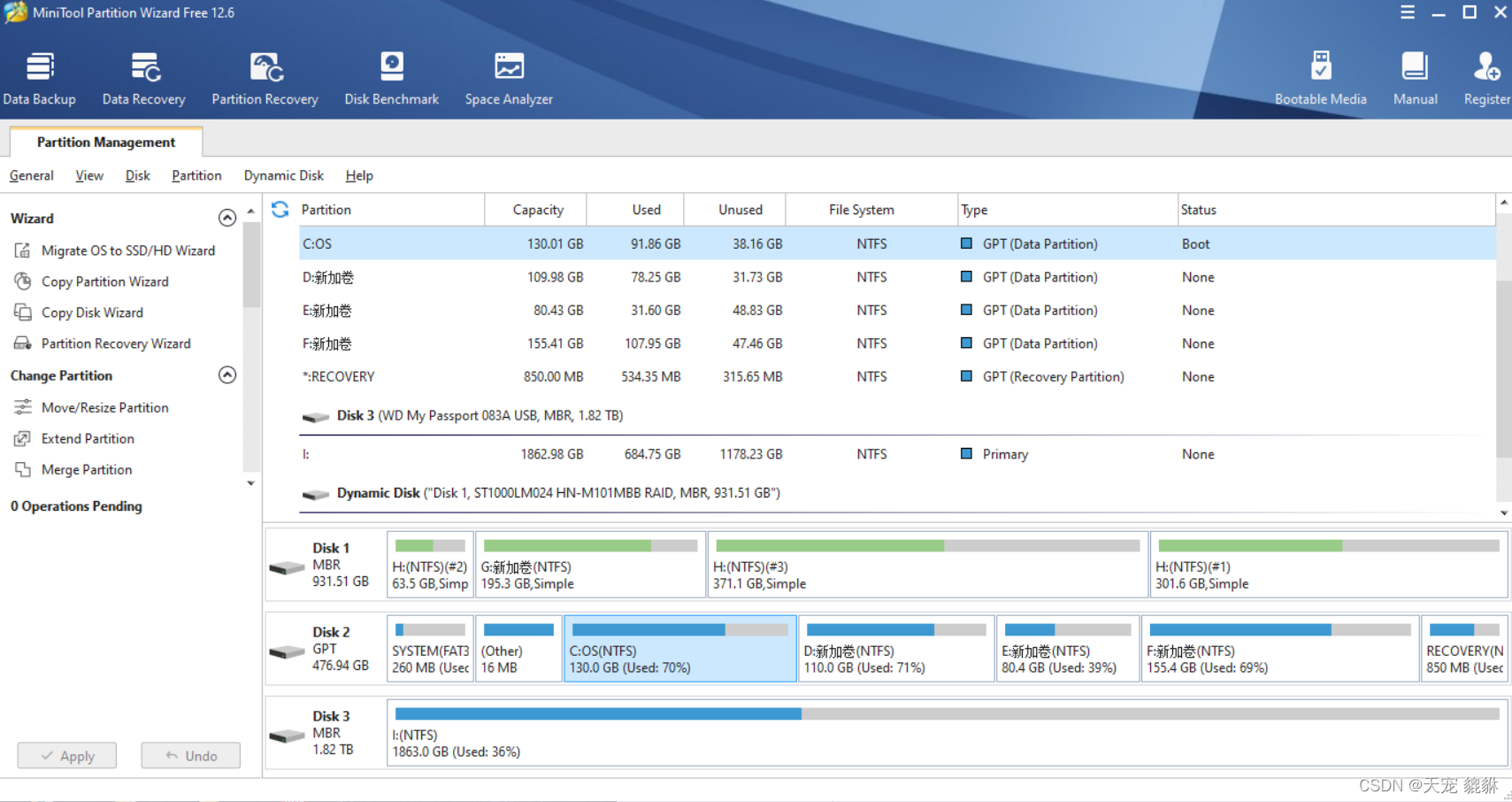Select the C:OS partition row
Image resolution: width=1512 pixels, height=802 pixels.
[897, 243]
